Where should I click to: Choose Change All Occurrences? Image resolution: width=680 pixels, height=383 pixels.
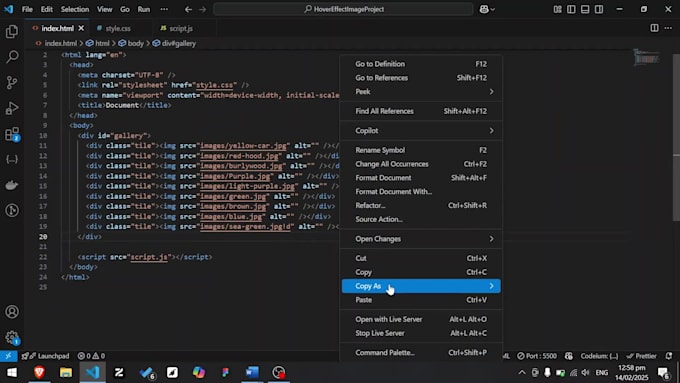[x=421, y=164]
